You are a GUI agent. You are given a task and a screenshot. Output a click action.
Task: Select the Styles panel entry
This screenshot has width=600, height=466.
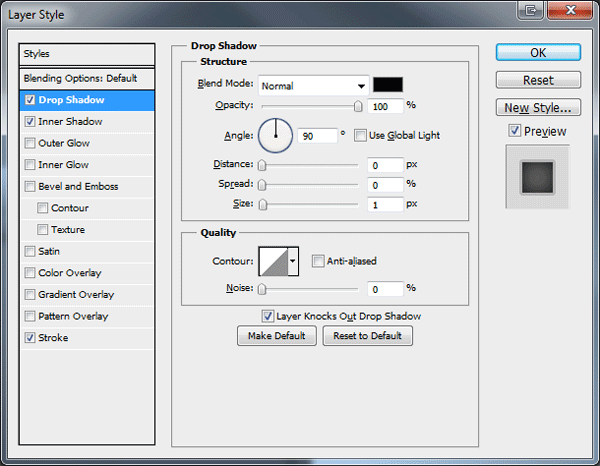point(87,54)
